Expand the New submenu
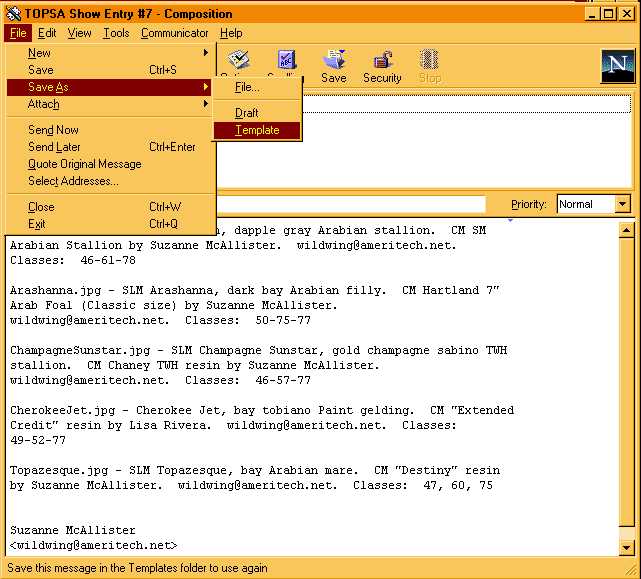The image size is (641, 579). point(109,53)
